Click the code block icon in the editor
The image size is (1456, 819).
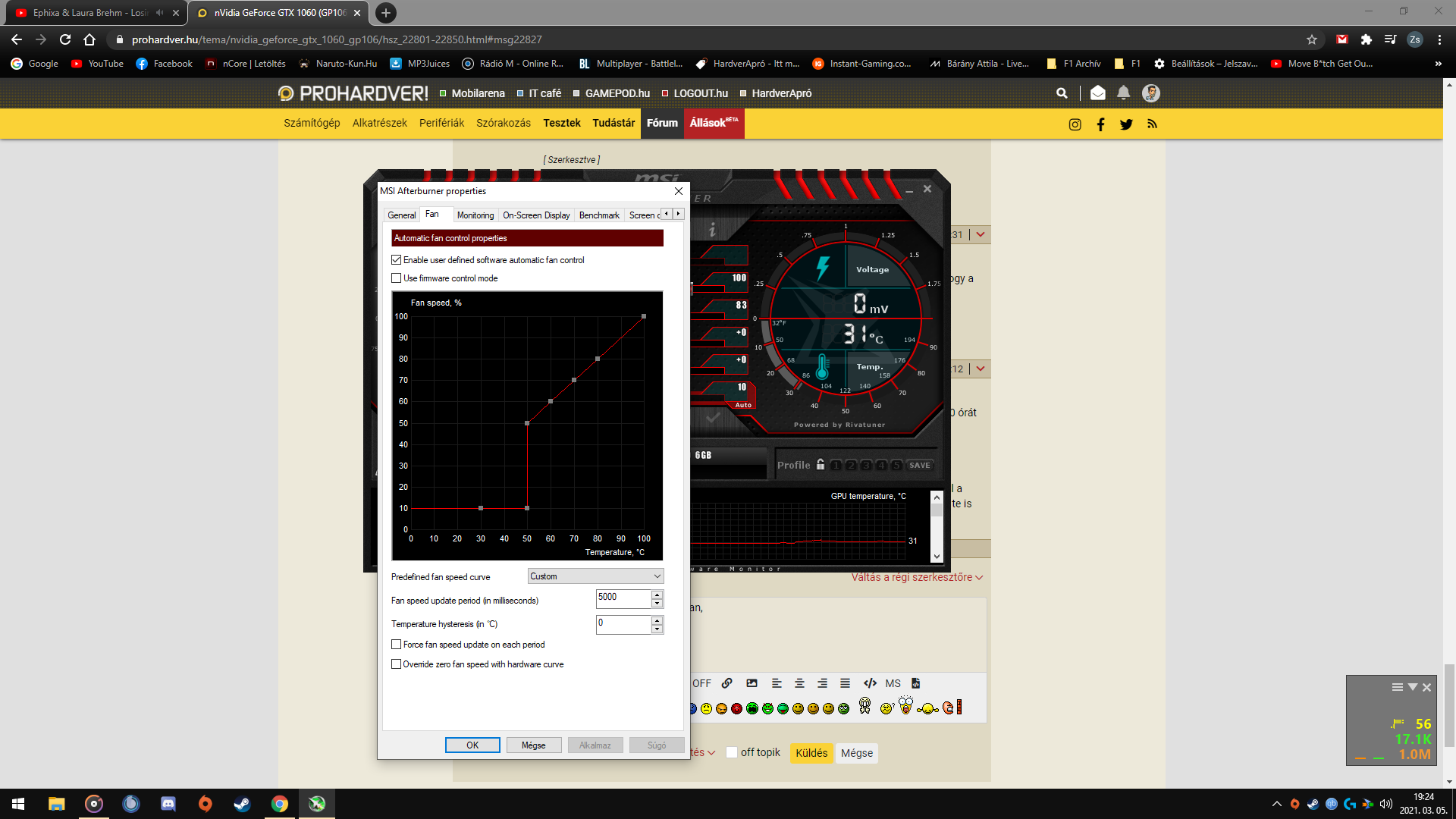pos(870,683)
